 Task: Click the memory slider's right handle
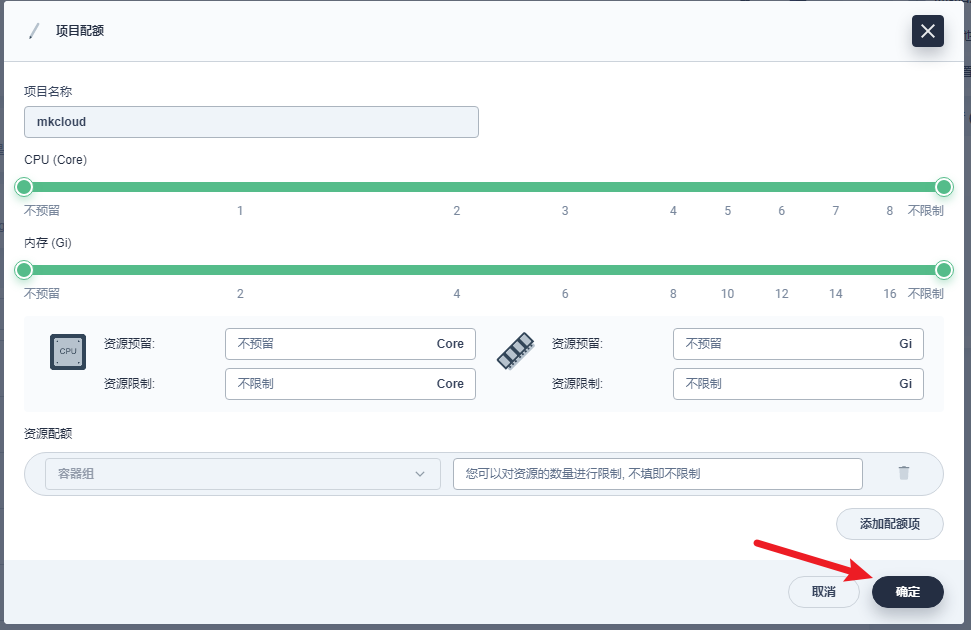943,270
